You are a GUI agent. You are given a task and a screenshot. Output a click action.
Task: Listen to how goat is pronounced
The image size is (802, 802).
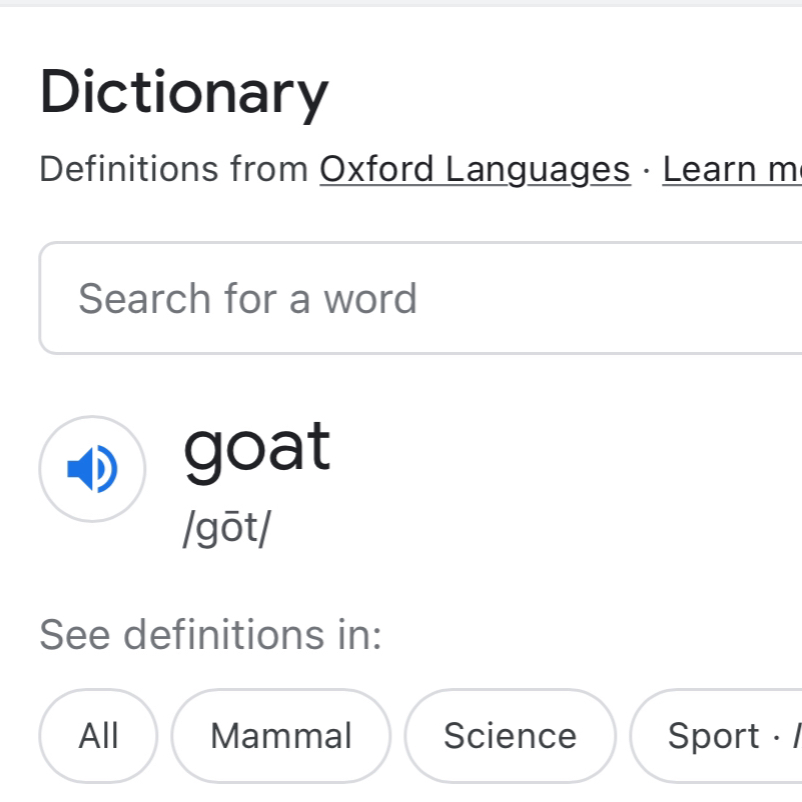tap(92, 469)
